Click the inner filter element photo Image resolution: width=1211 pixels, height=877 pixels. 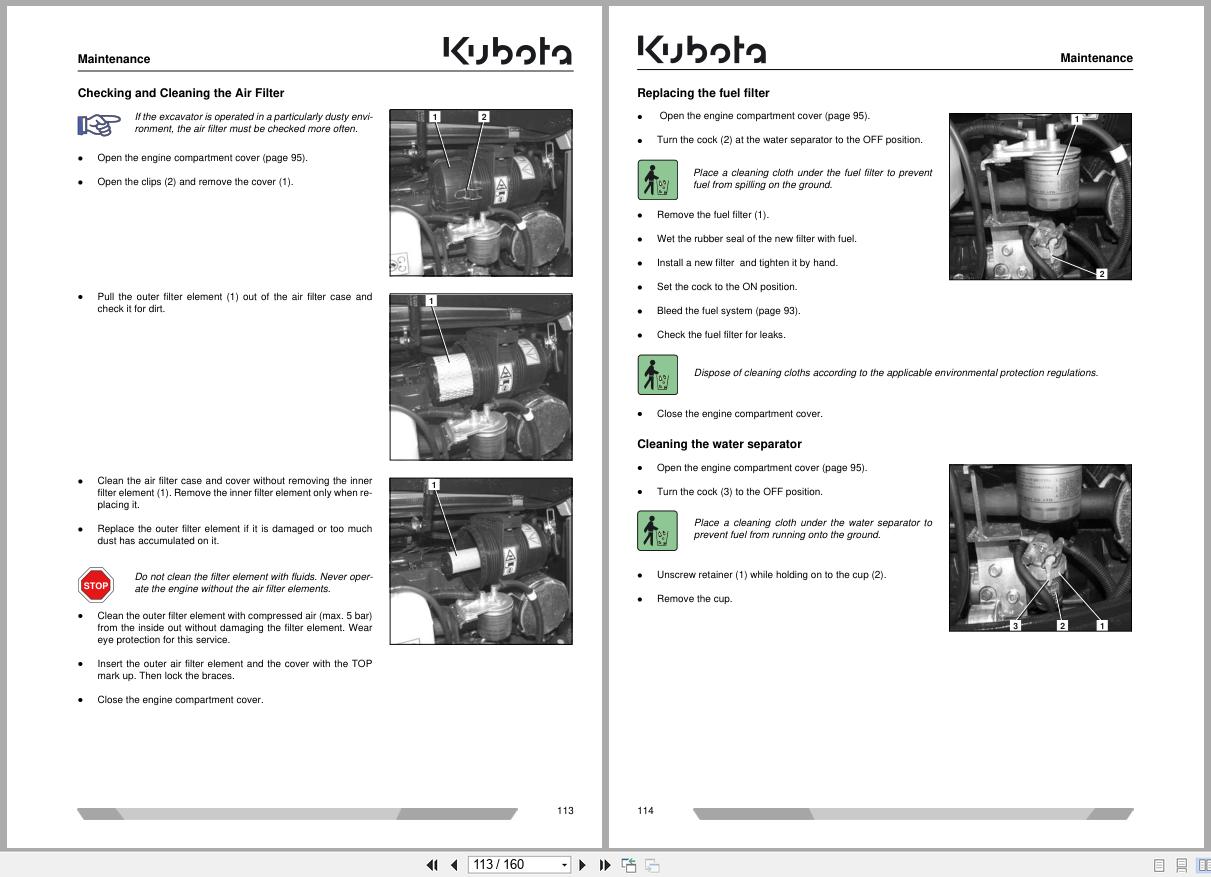(481, 561)
